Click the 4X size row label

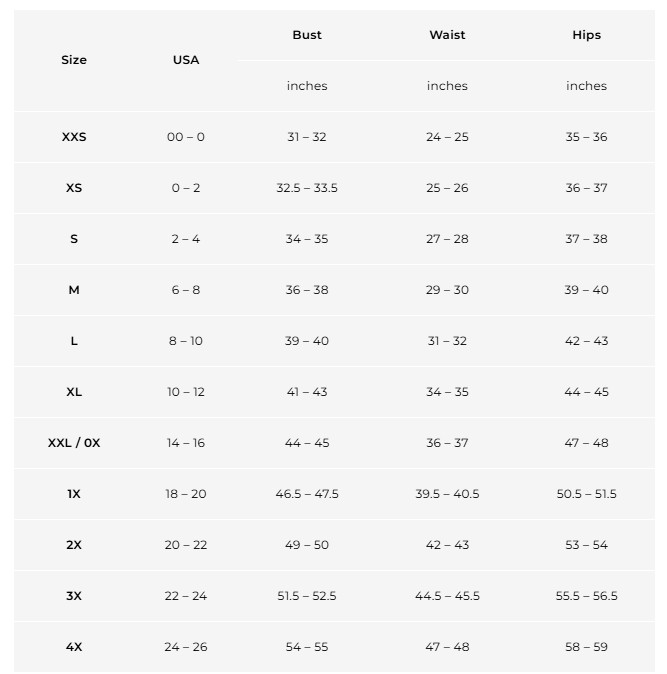pos(74,647)
